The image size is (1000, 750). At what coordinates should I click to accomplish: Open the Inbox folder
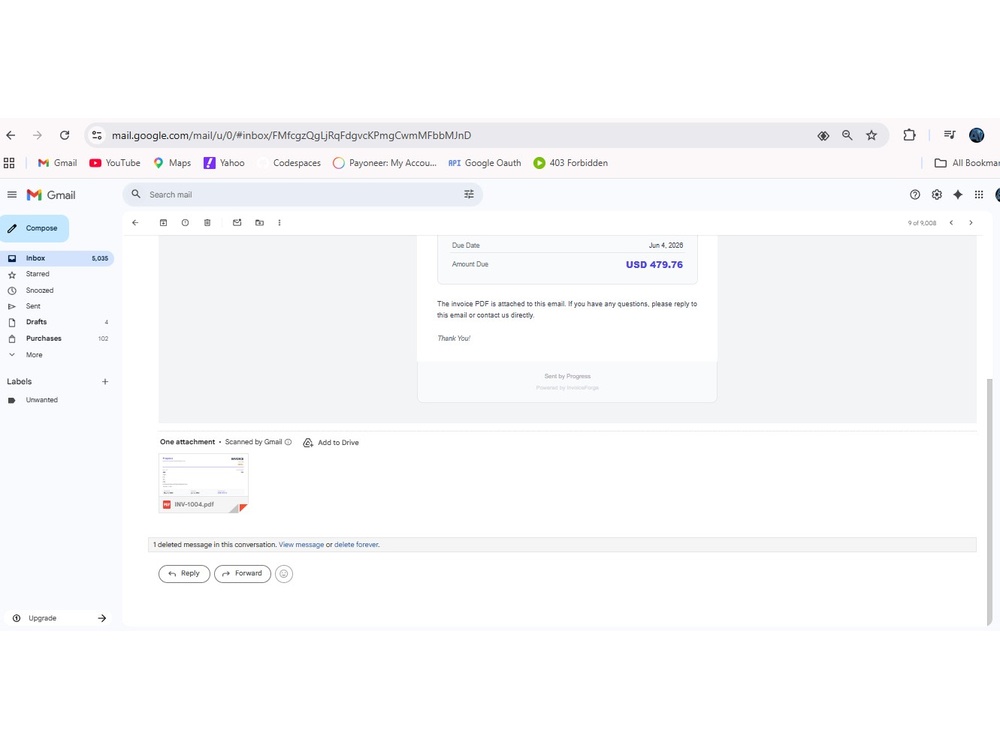(x=57, y=258)
